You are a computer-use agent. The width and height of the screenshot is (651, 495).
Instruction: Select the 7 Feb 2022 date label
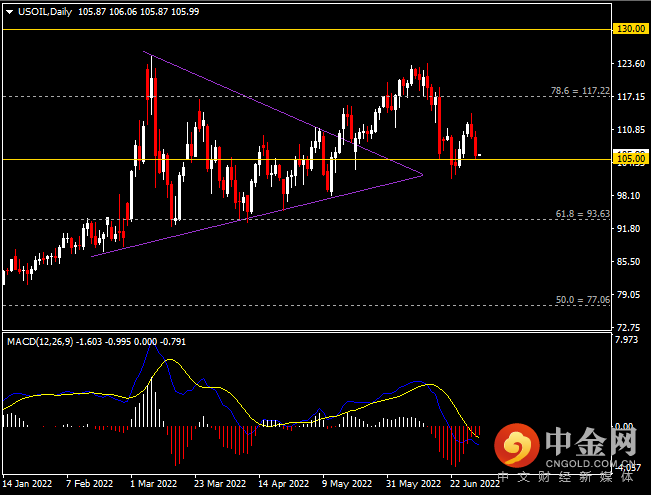[x=89, y=484]
